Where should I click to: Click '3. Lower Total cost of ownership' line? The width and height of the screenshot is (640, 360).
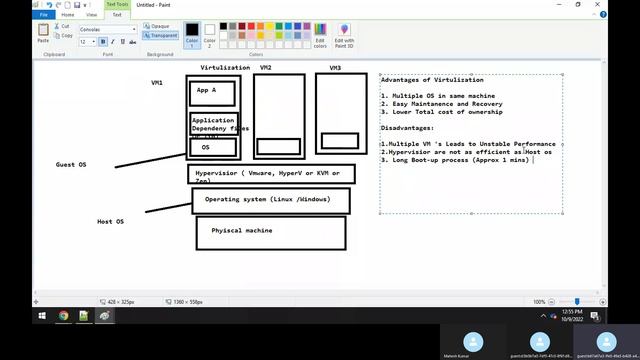(x=442, y=112)
